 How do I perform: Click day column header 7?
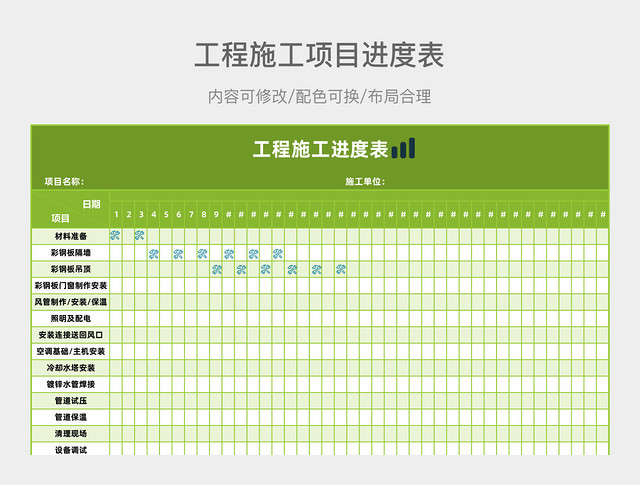click(x=191, y=214)
